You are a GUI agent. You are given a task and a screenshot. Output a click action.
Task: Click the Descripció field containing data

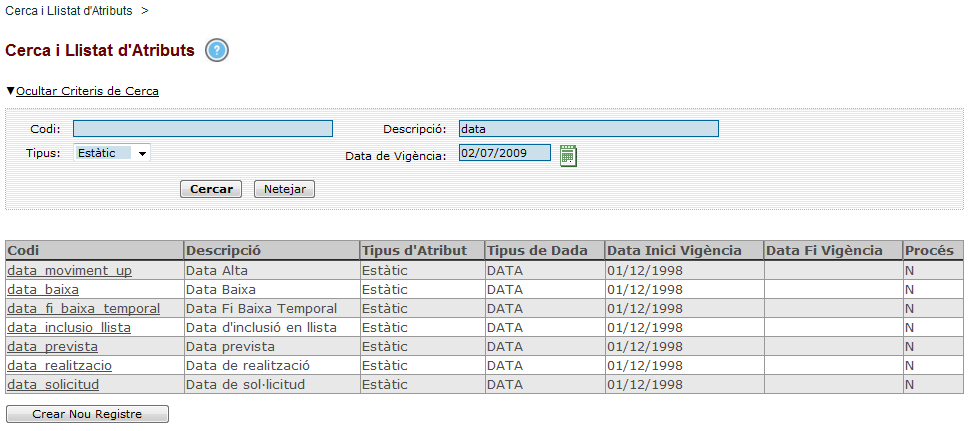pos(589,129)
